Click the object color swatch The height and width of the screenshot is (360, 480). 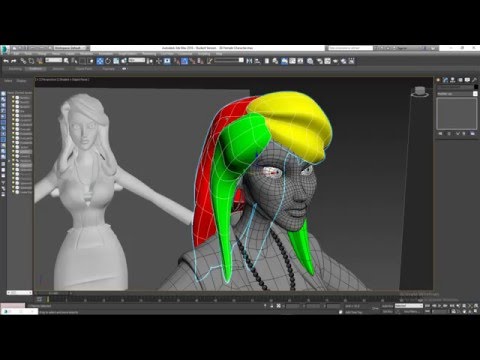pos(476,87)
